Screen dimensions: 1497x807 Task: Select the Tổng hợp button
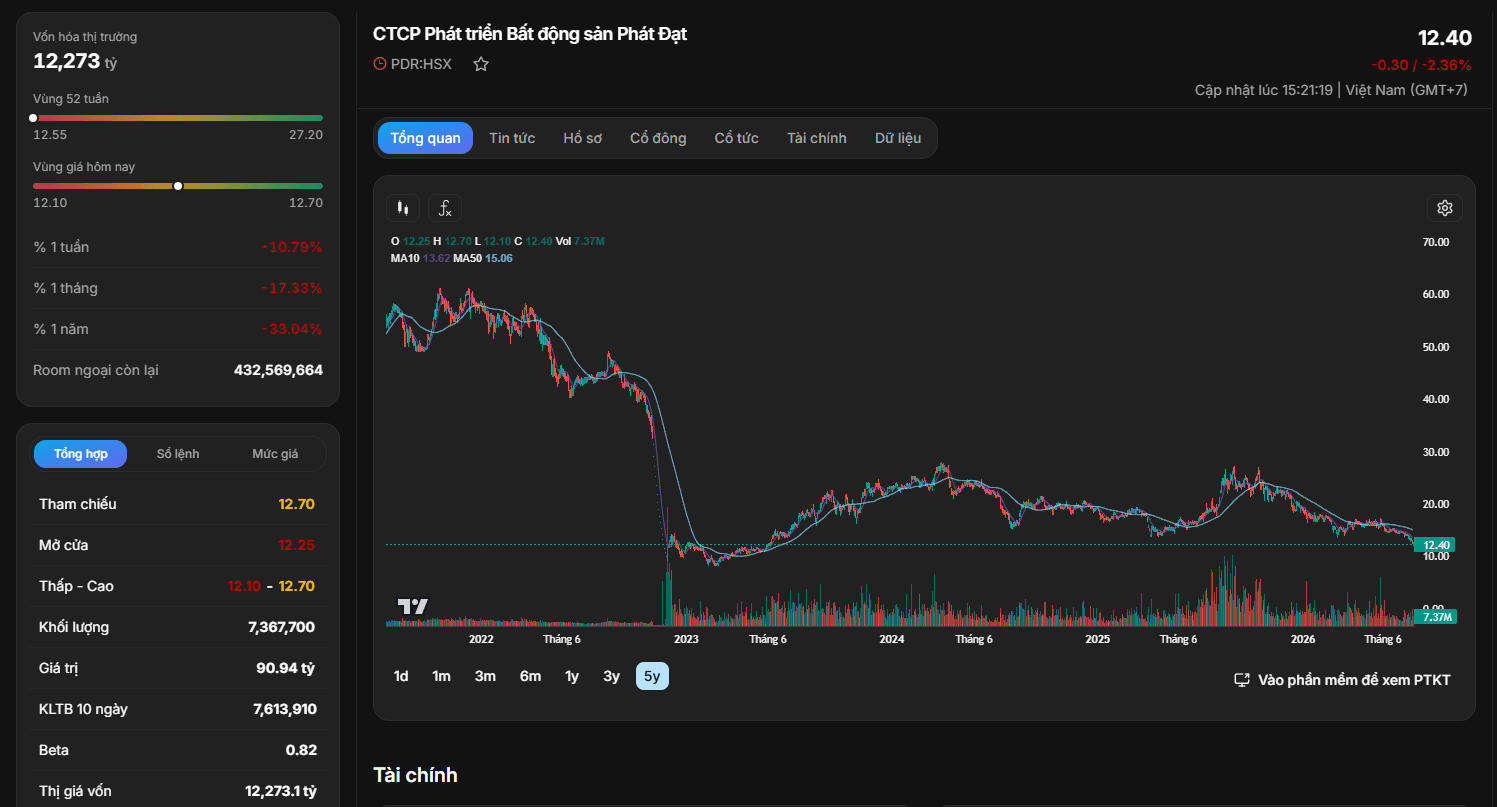point(81,454)
